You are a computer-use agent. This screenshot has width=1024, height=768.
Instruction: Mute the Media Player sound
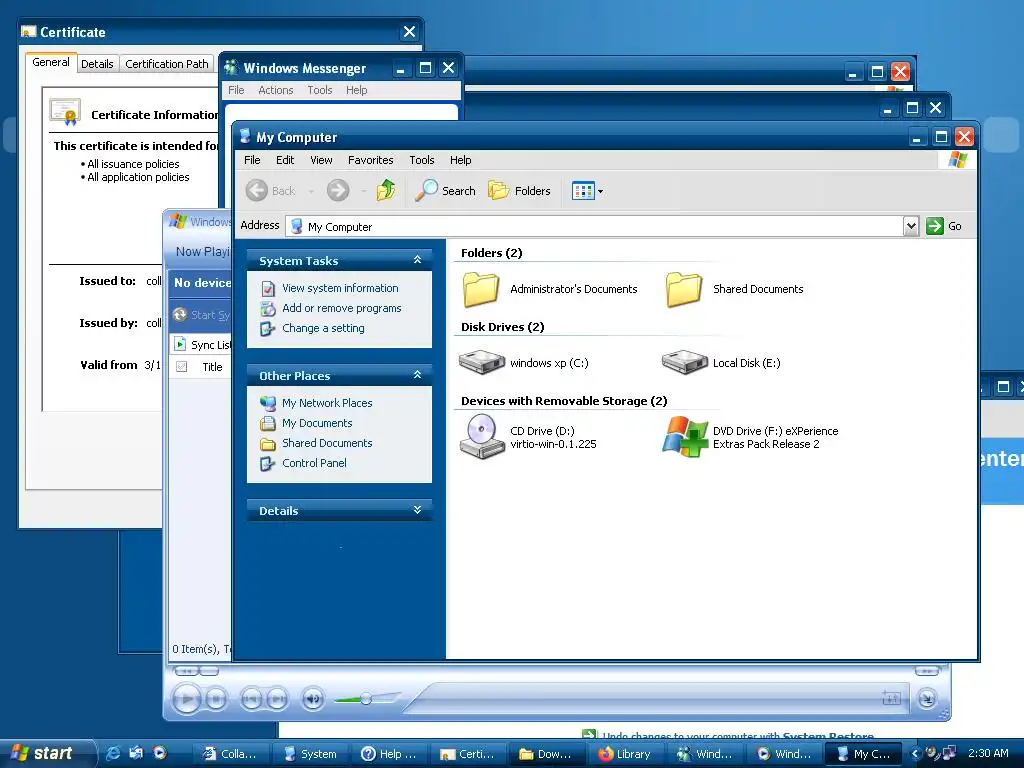point(313,699)
